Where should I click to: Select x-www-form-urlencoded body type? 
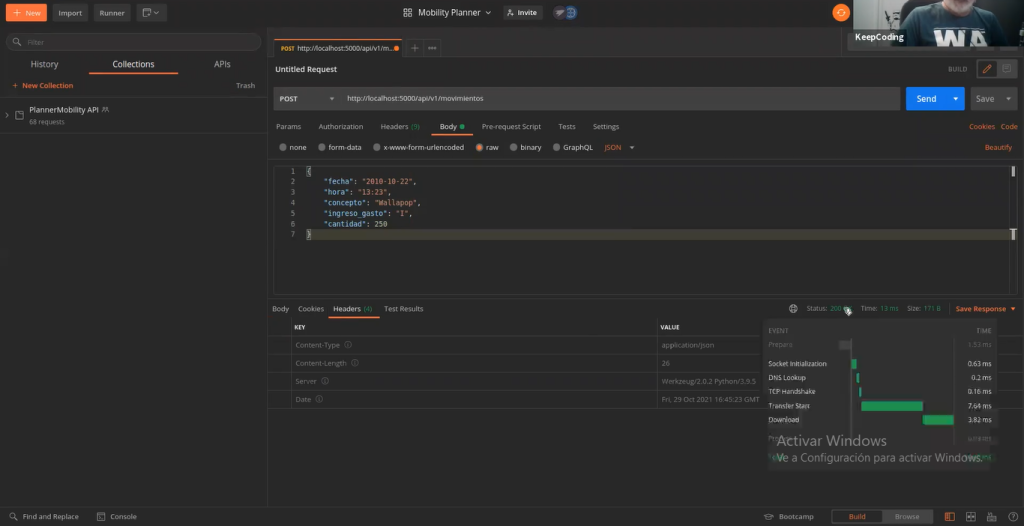pos(419,147)
